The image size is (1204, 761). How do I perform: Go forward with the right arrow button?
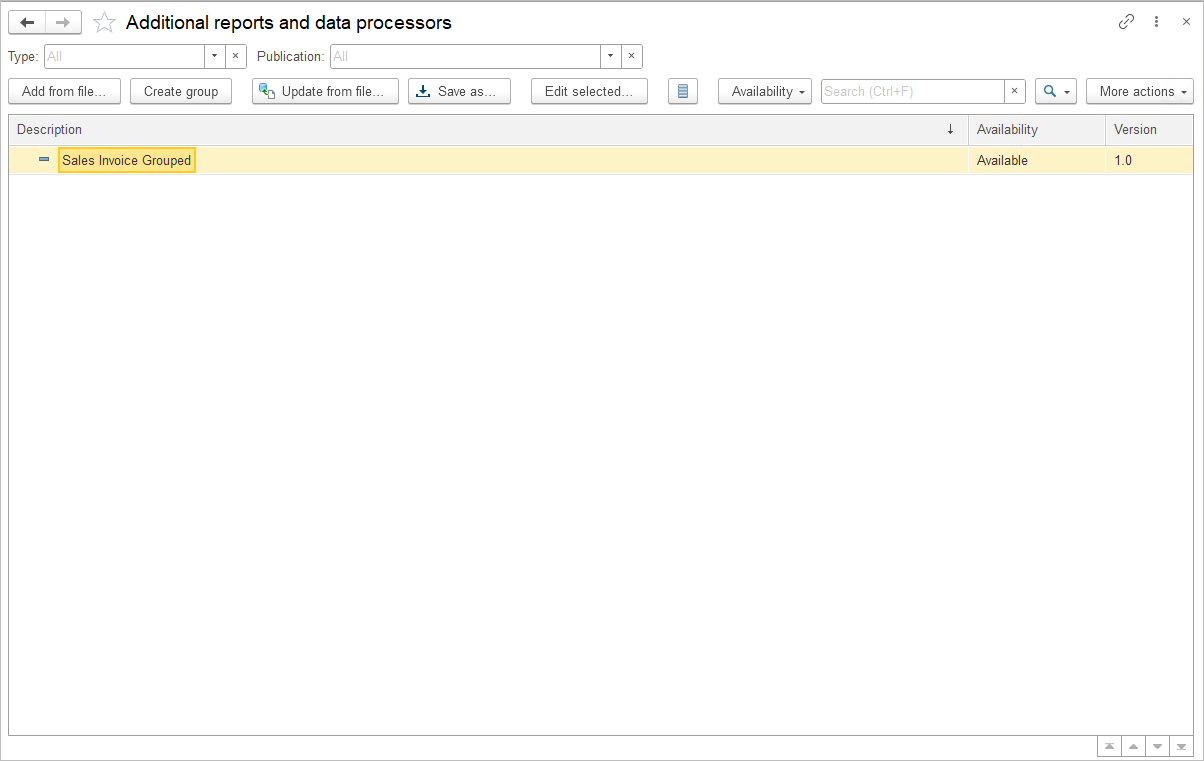coord(63,22)
